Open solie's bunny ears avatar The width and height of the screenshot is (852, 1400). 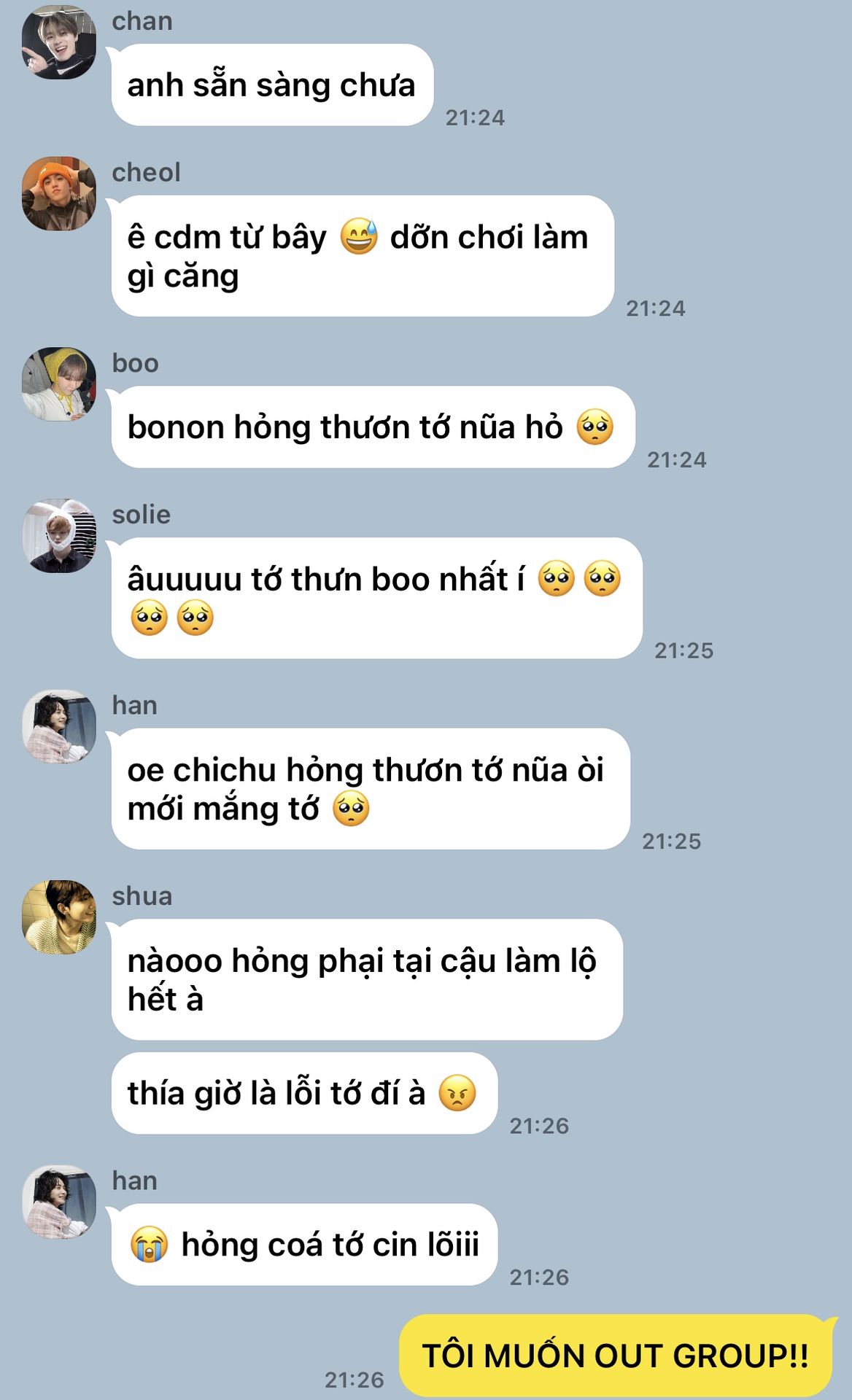click(x=59, y=536)
